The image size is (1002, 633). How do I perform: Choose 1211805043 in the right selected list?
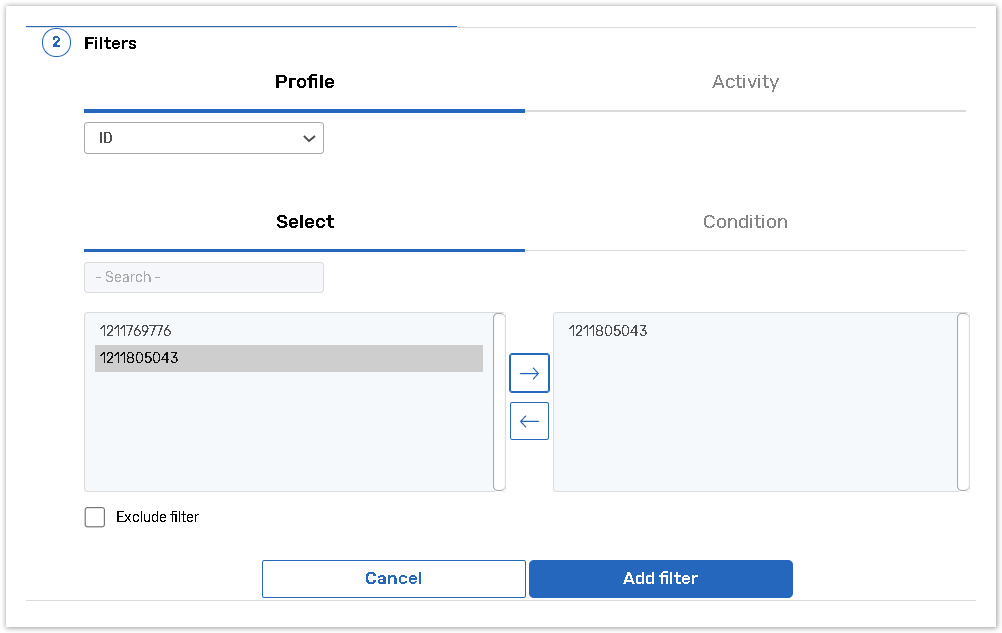608,331
